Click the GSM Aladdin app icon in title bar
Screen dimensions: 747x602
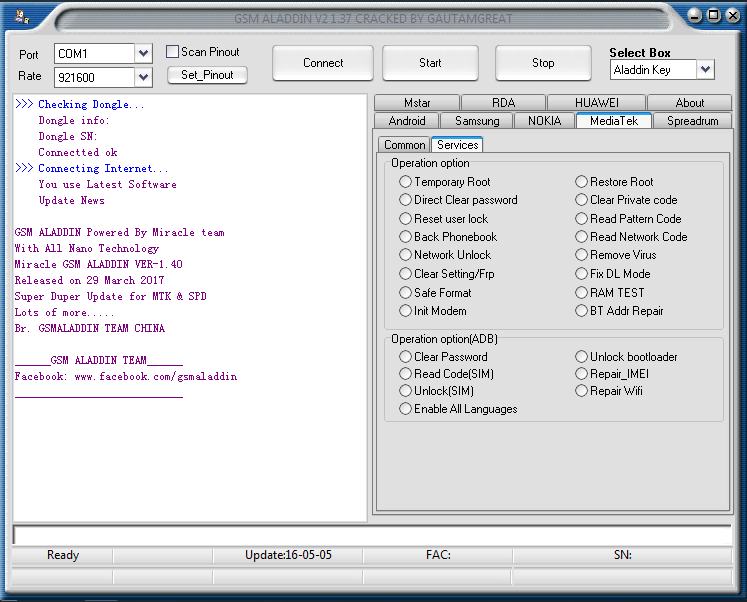point(22,17)
